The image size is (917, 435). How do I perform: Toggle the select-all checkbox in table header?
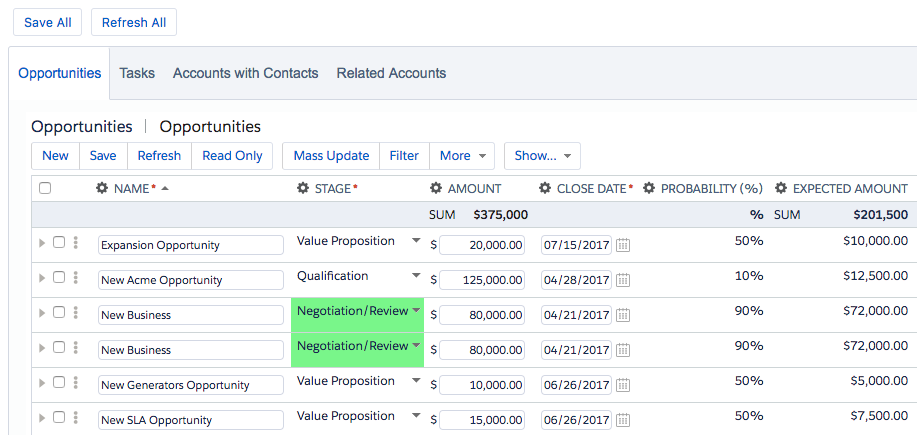pyautogui.click(x=45, y=188)
